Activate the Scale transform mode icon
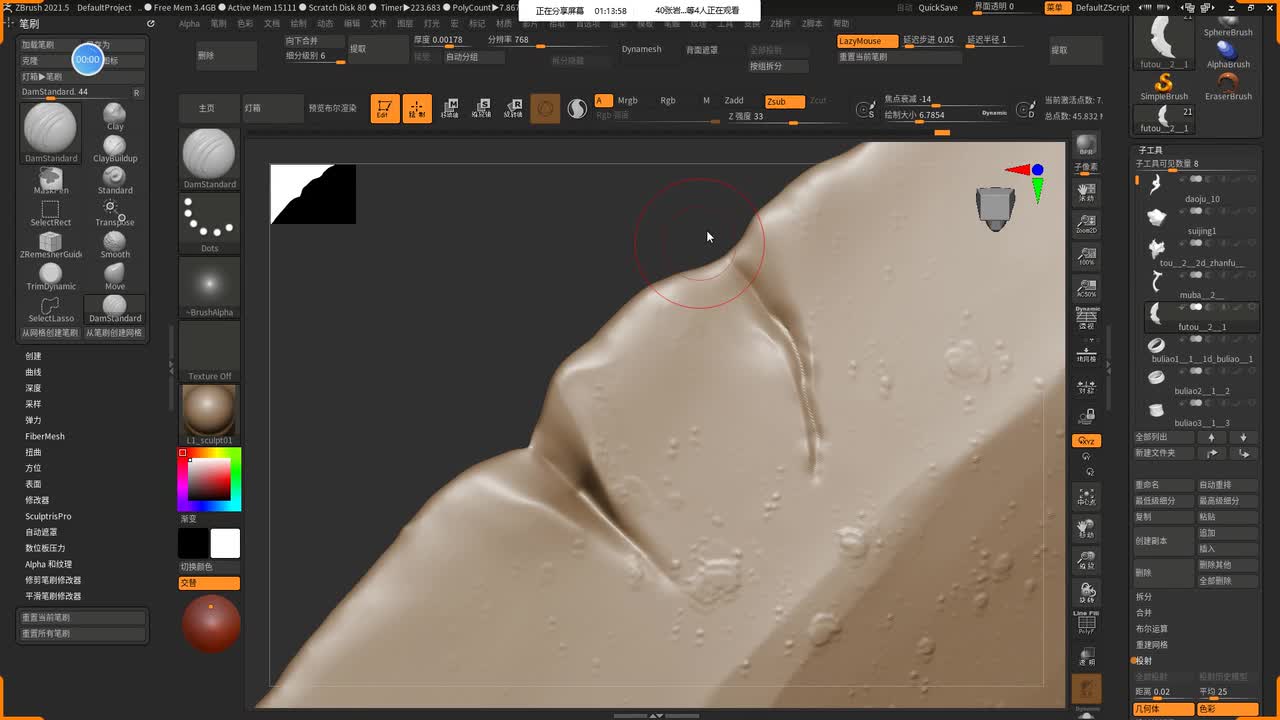This screenshot has height=720, width=1280. click(x=482, y=108)
